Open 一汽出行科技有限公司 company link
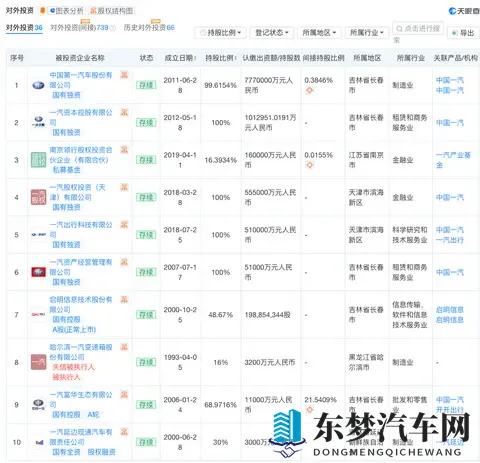 click(x=81, y=229)
